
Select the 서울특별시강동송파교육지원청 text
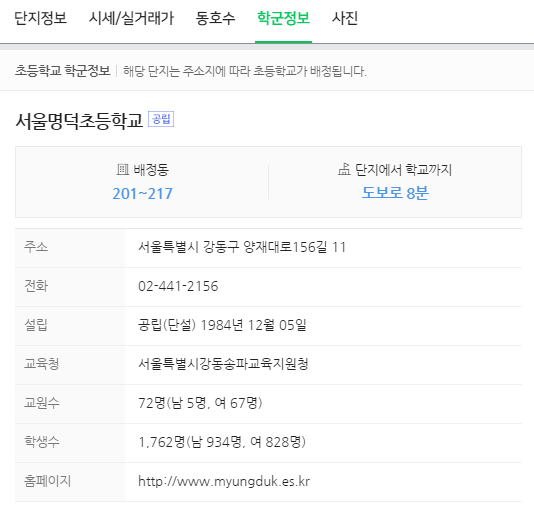pyautogui.click(x=223, y=364)
